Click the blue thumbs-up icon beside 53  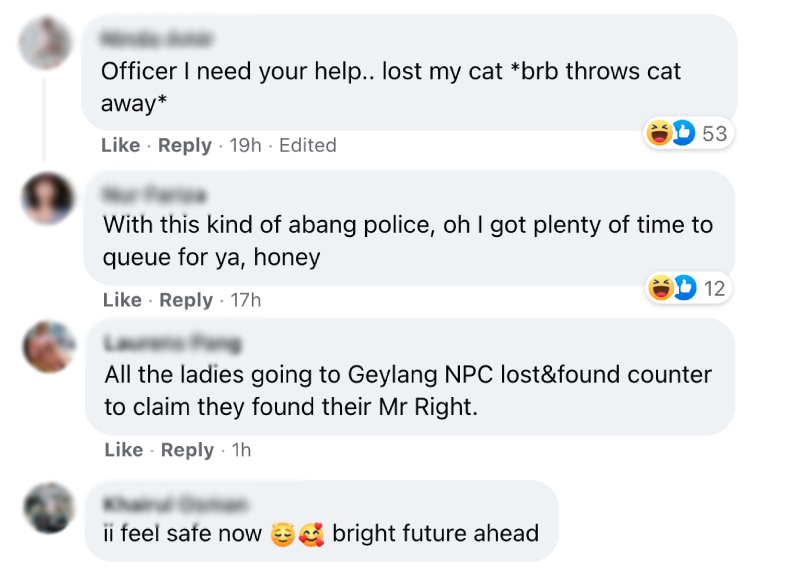(682, 132)
